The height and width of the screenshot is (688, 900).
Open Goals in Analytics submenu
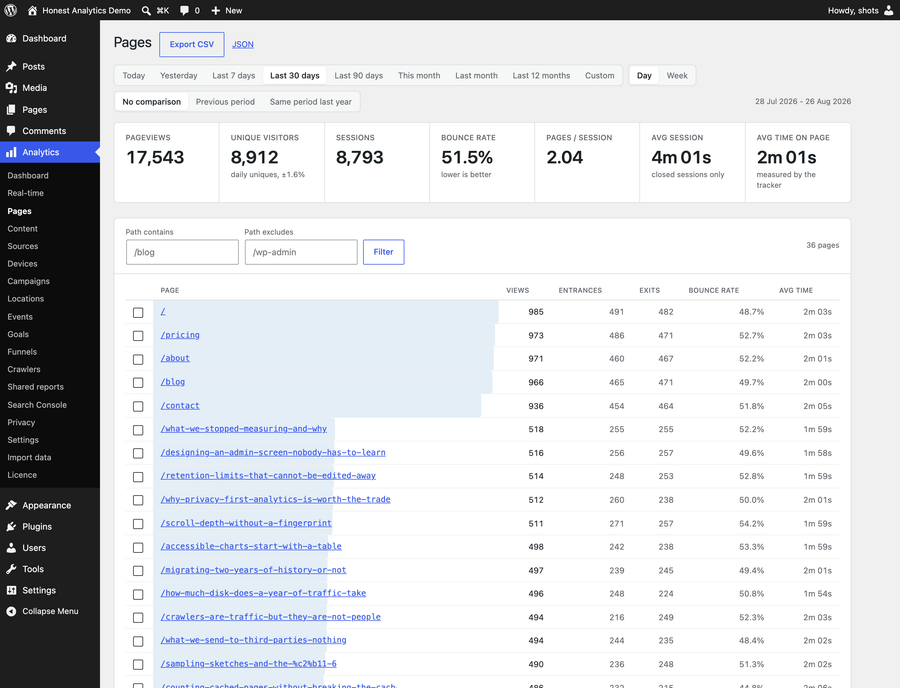(18, 335)
